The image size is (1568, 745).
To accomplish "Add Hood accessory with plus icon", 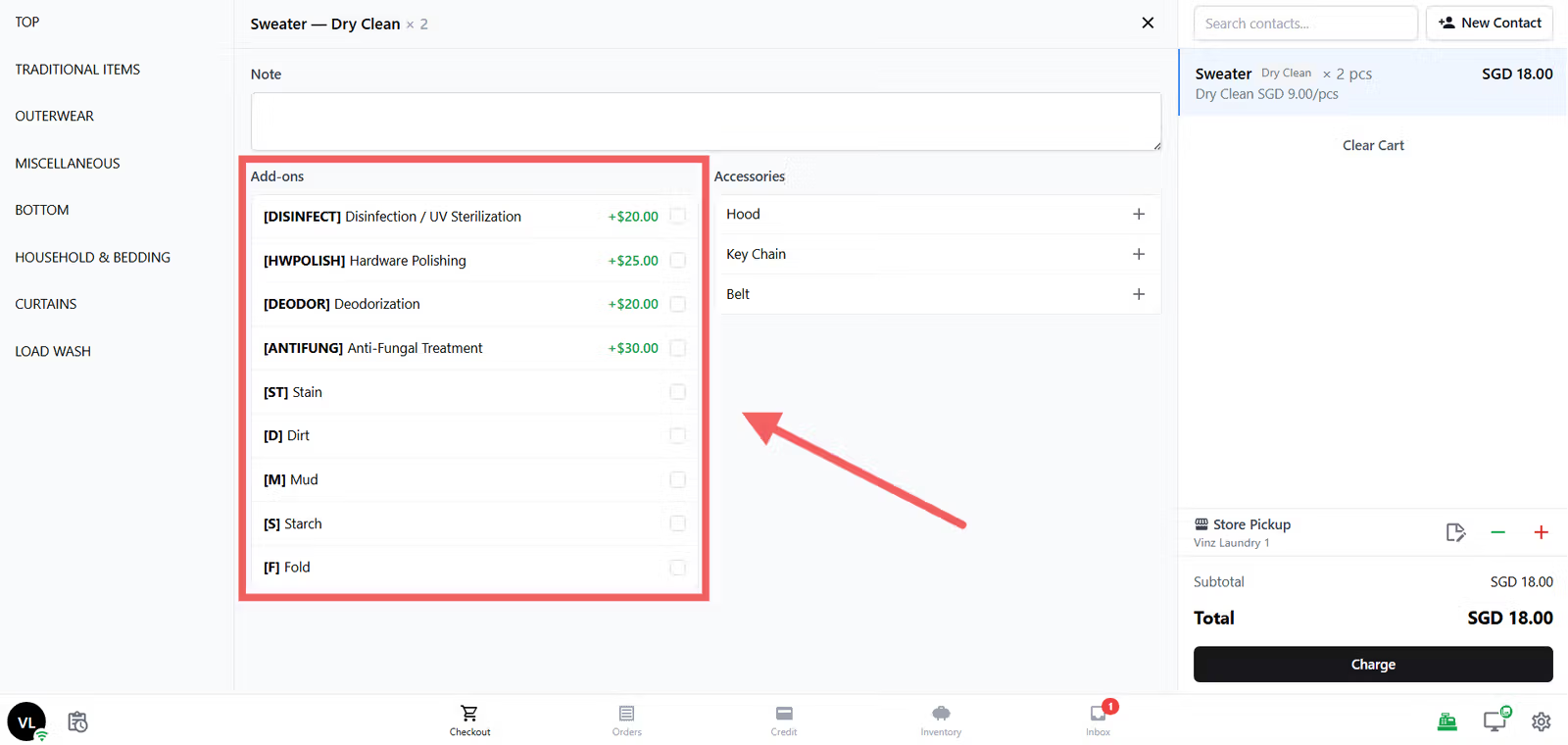I will [x=1139, y=214].
